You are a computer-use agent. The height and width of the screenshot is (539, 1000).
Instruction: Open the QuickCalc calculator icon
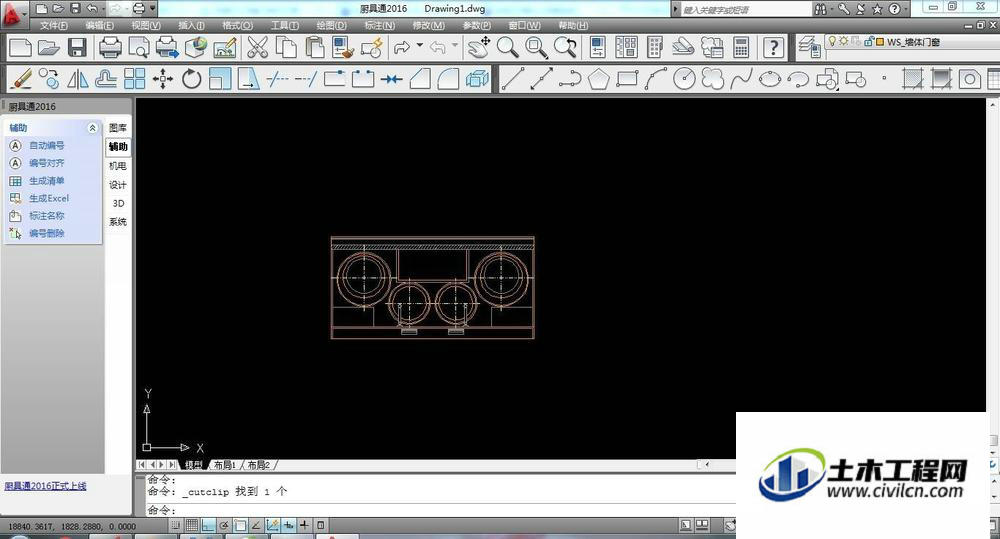(740, 47)
